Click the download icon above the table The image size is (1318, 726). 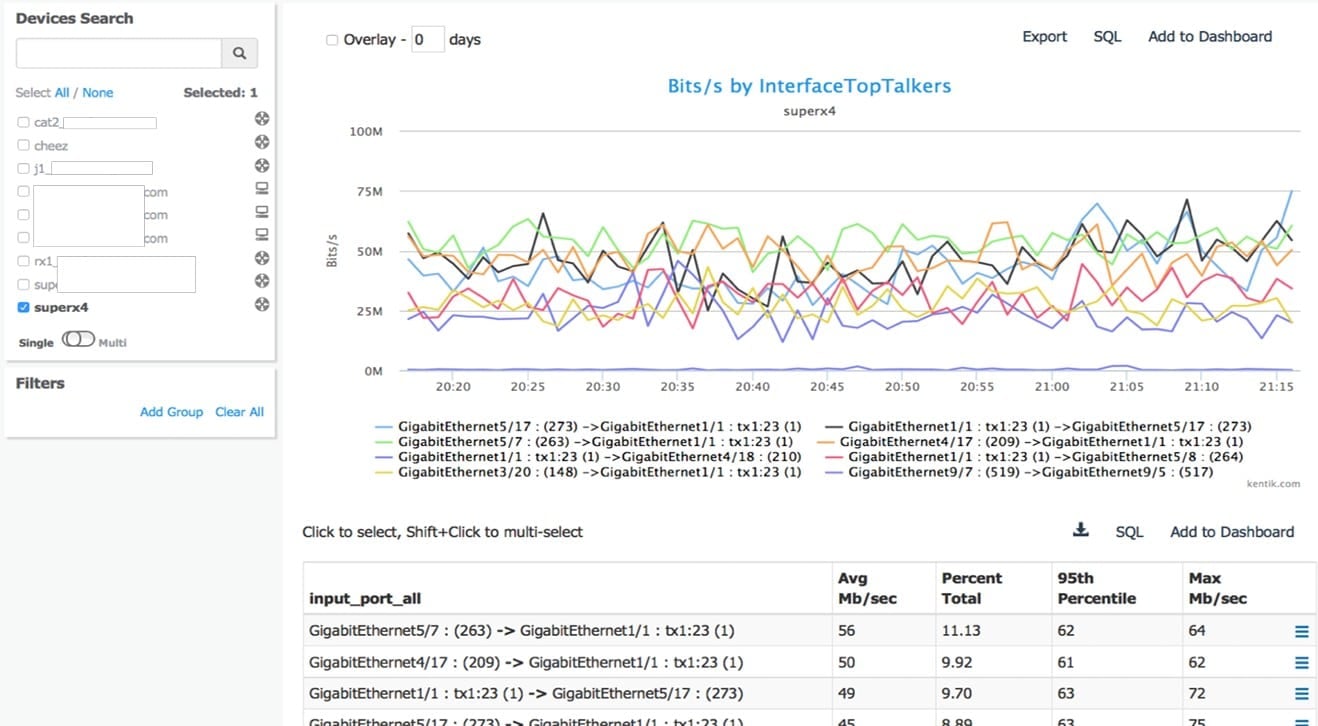pos(1080,530)
